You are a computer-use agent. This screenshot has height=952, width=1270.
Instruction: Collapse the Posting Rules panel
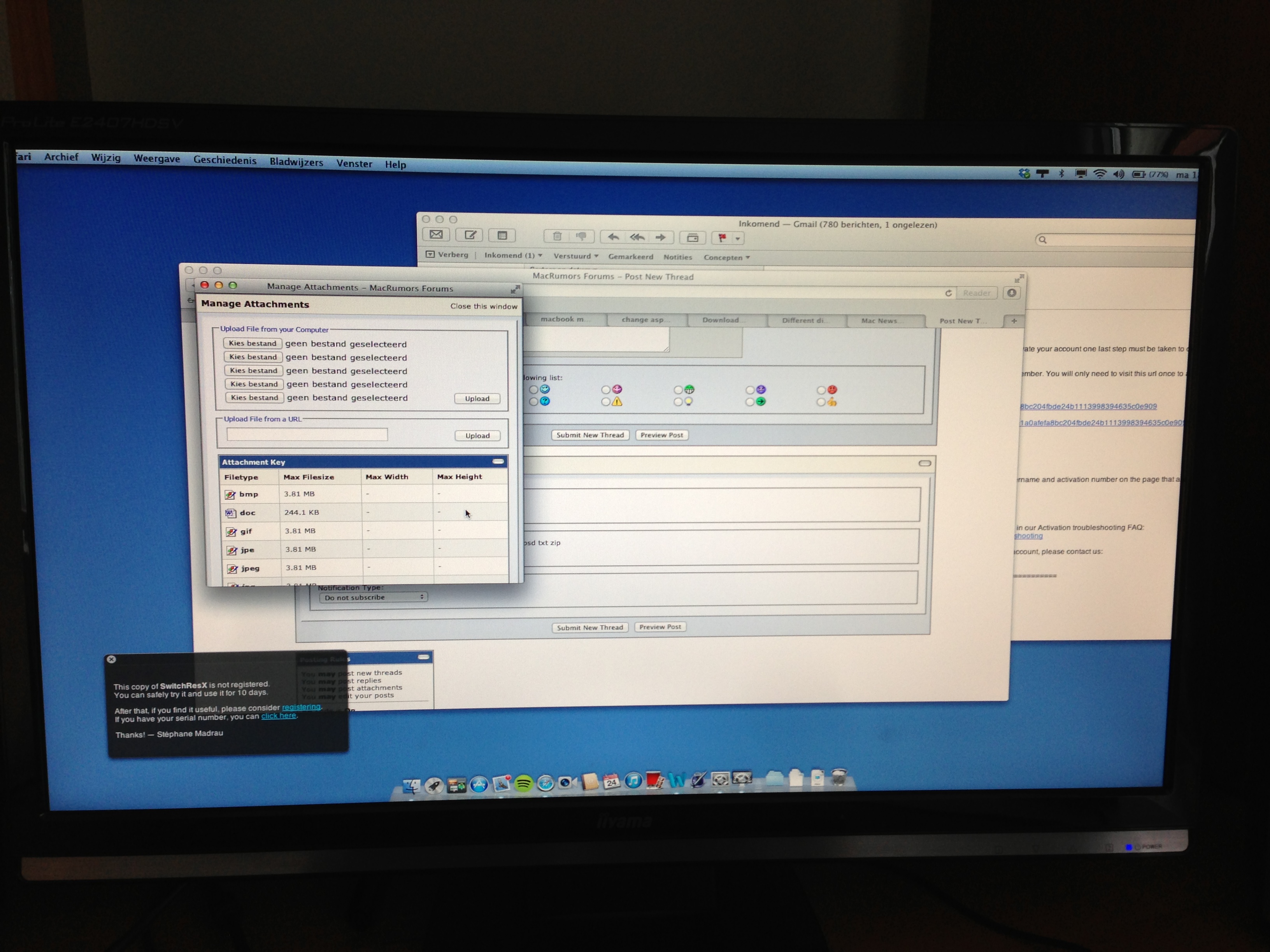click(424, 658)
